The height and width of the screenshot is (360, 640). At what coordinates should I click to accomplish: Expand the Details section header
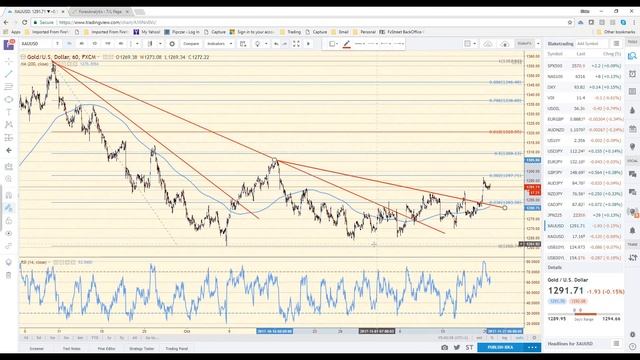pos(584,267)
